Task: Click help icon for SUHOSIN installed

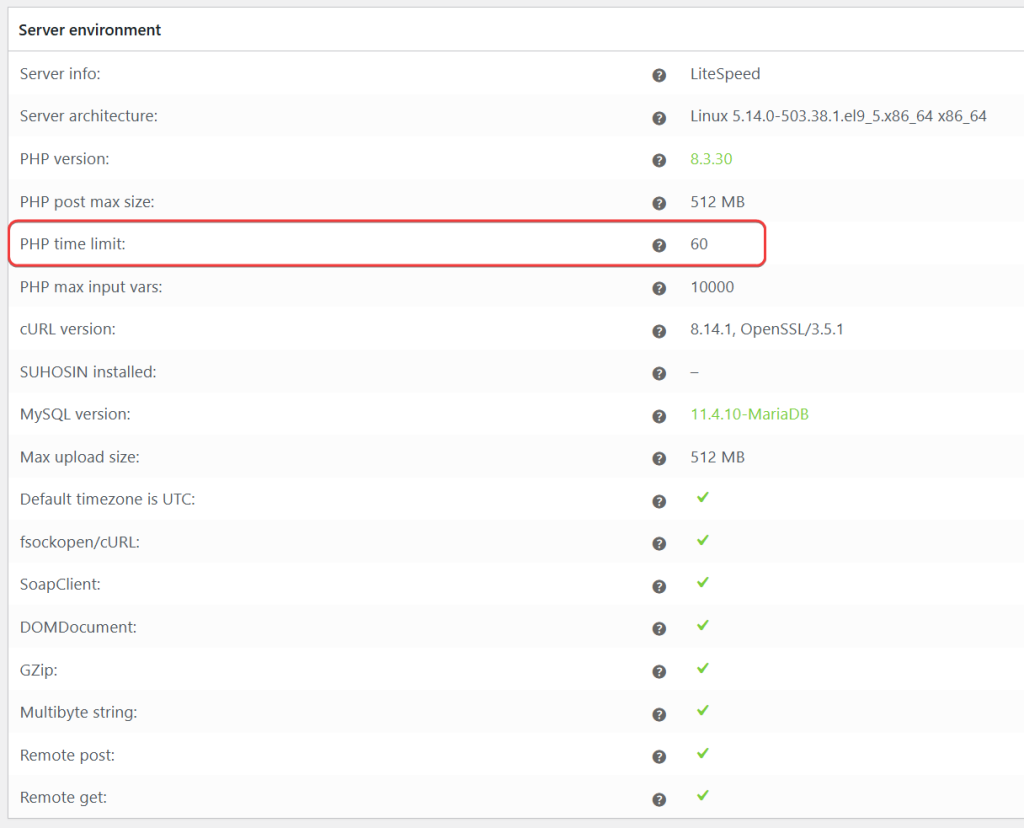Action: coord(659,373)
